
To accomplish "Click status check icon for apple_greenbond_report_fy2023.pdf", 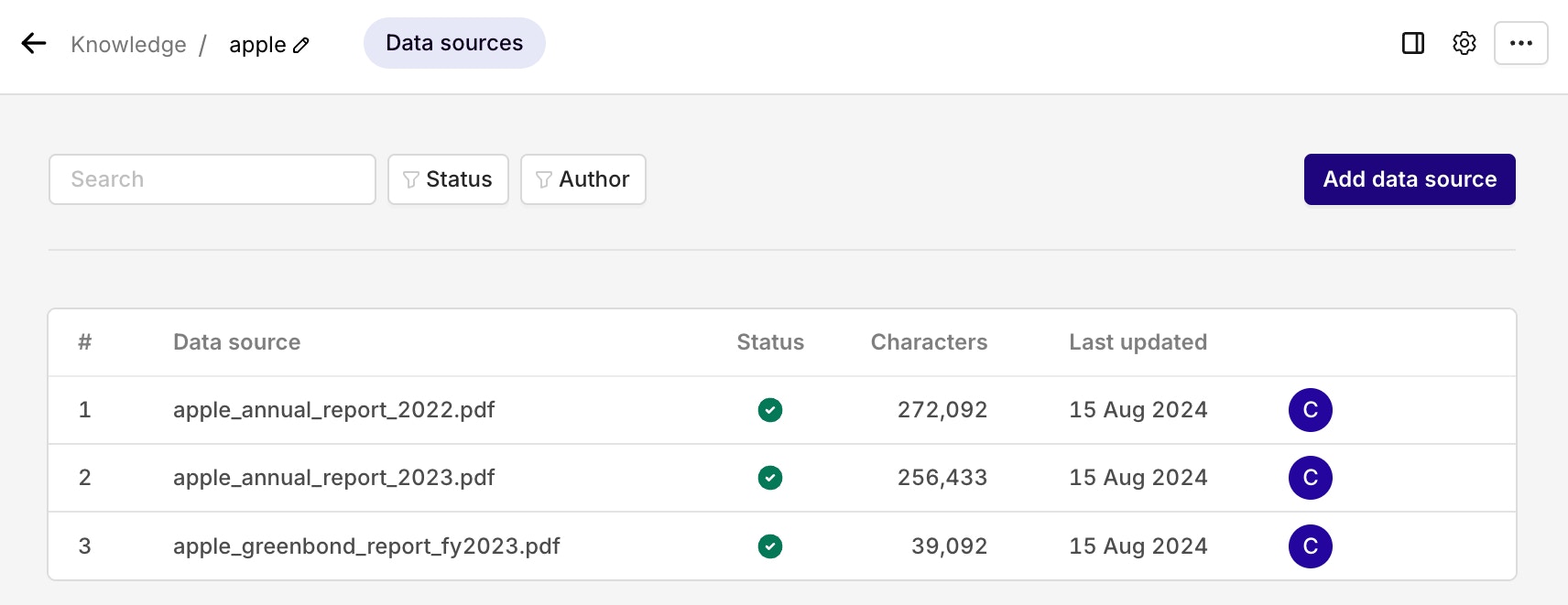I will 770,546.
